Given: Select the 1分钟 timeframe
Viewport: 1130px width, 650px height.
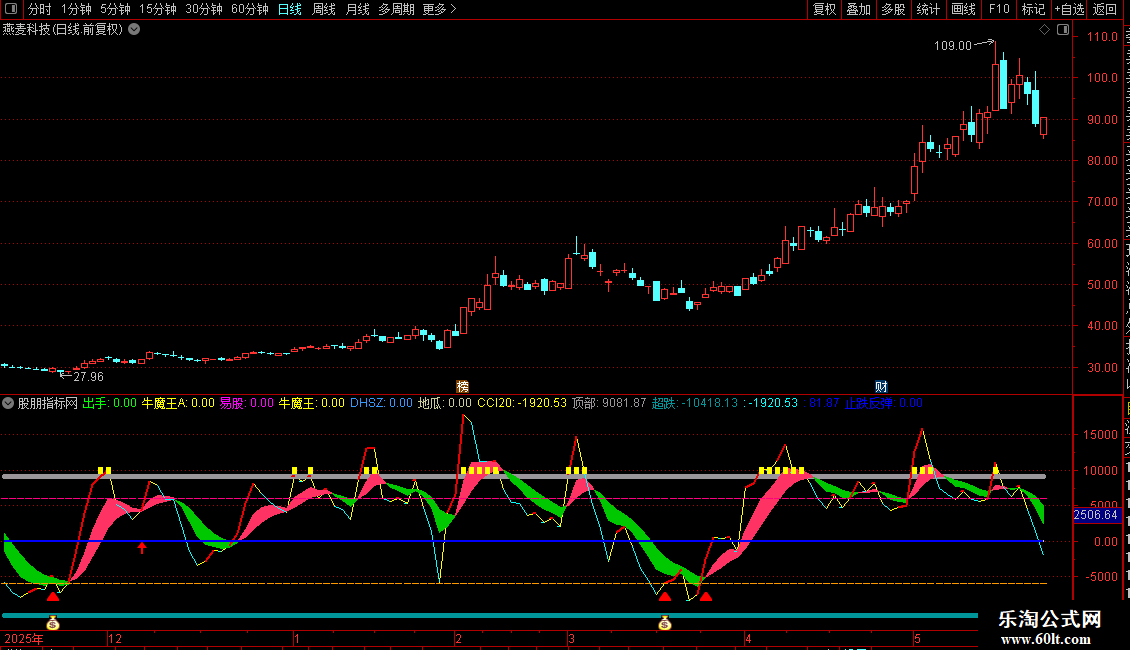Looking at the screenshot, I should [76, 9].
